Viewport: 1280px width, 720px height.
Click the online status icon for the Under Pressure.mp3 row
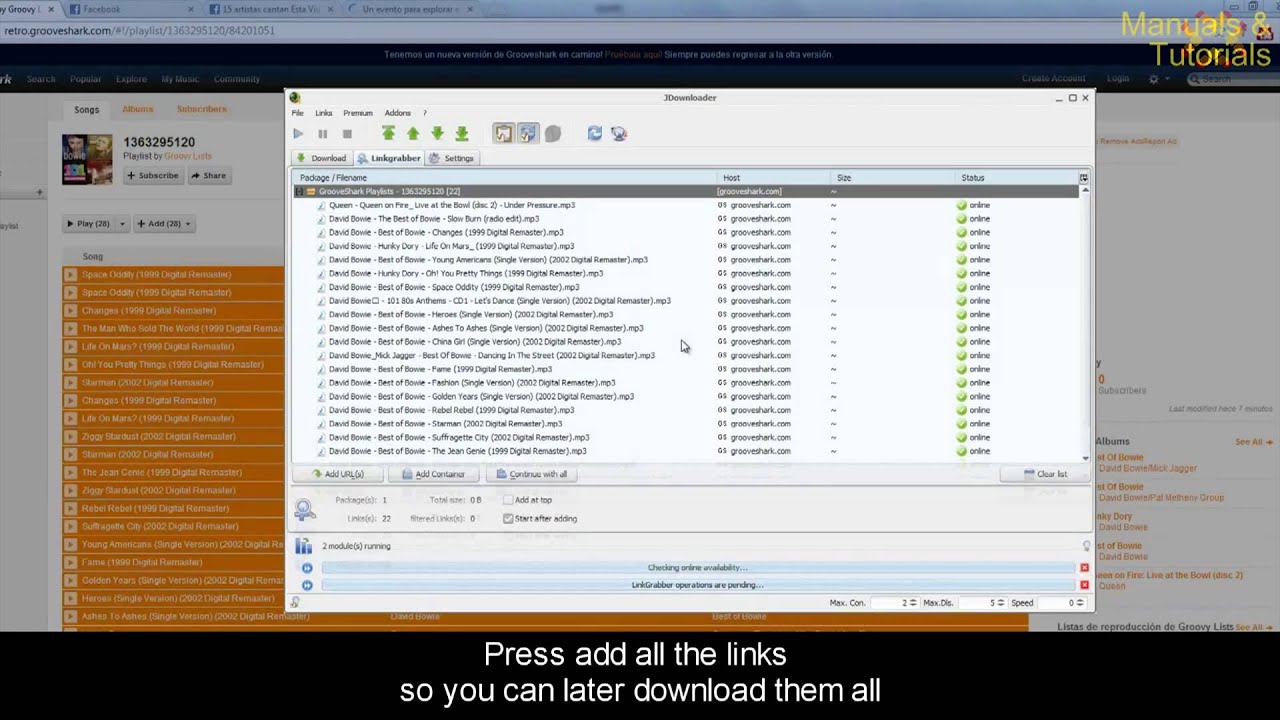961,205
